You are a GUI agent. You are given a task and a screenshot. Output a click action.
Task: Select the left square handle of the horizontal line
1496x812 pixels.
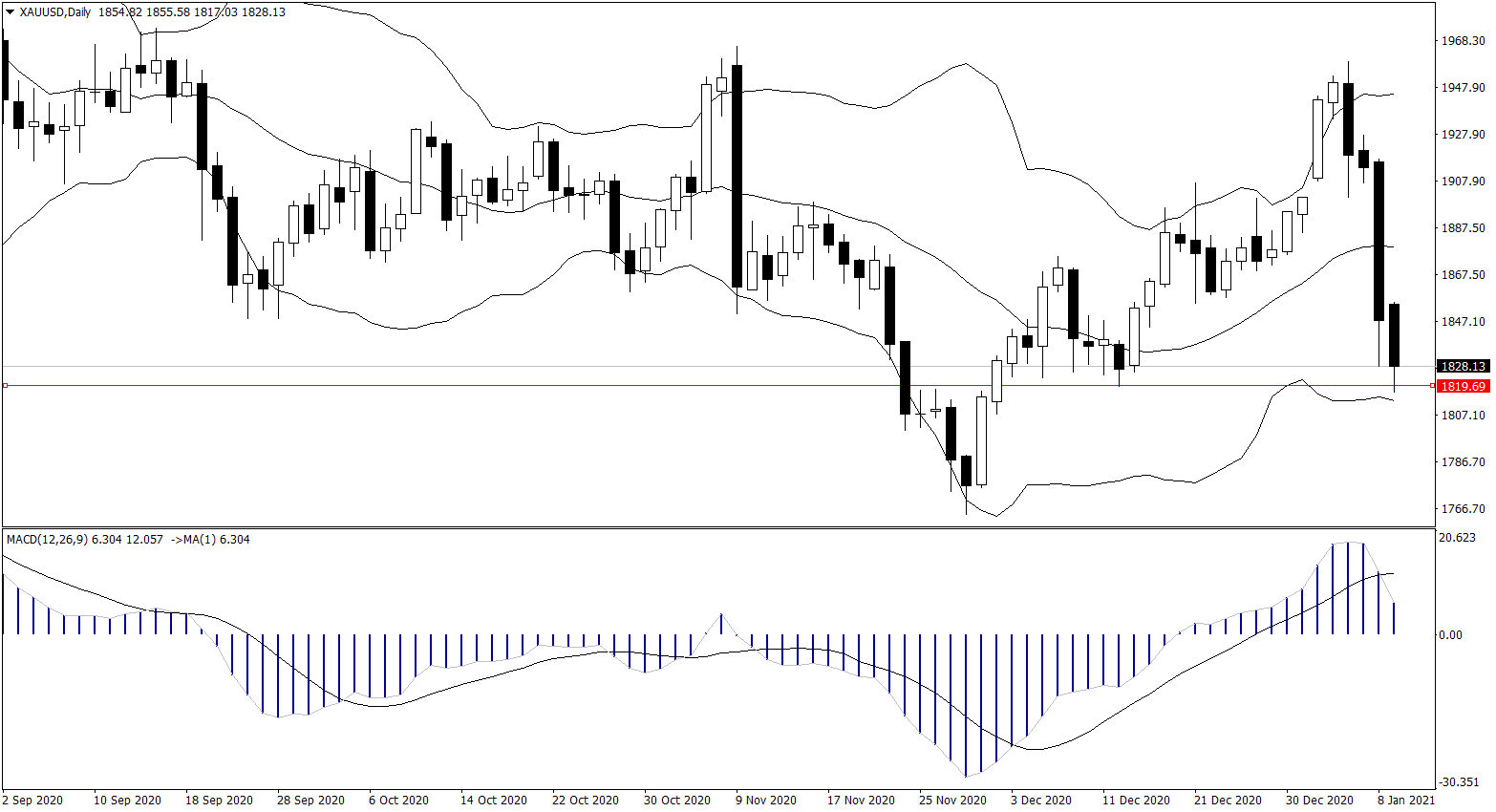pos(5,385)
